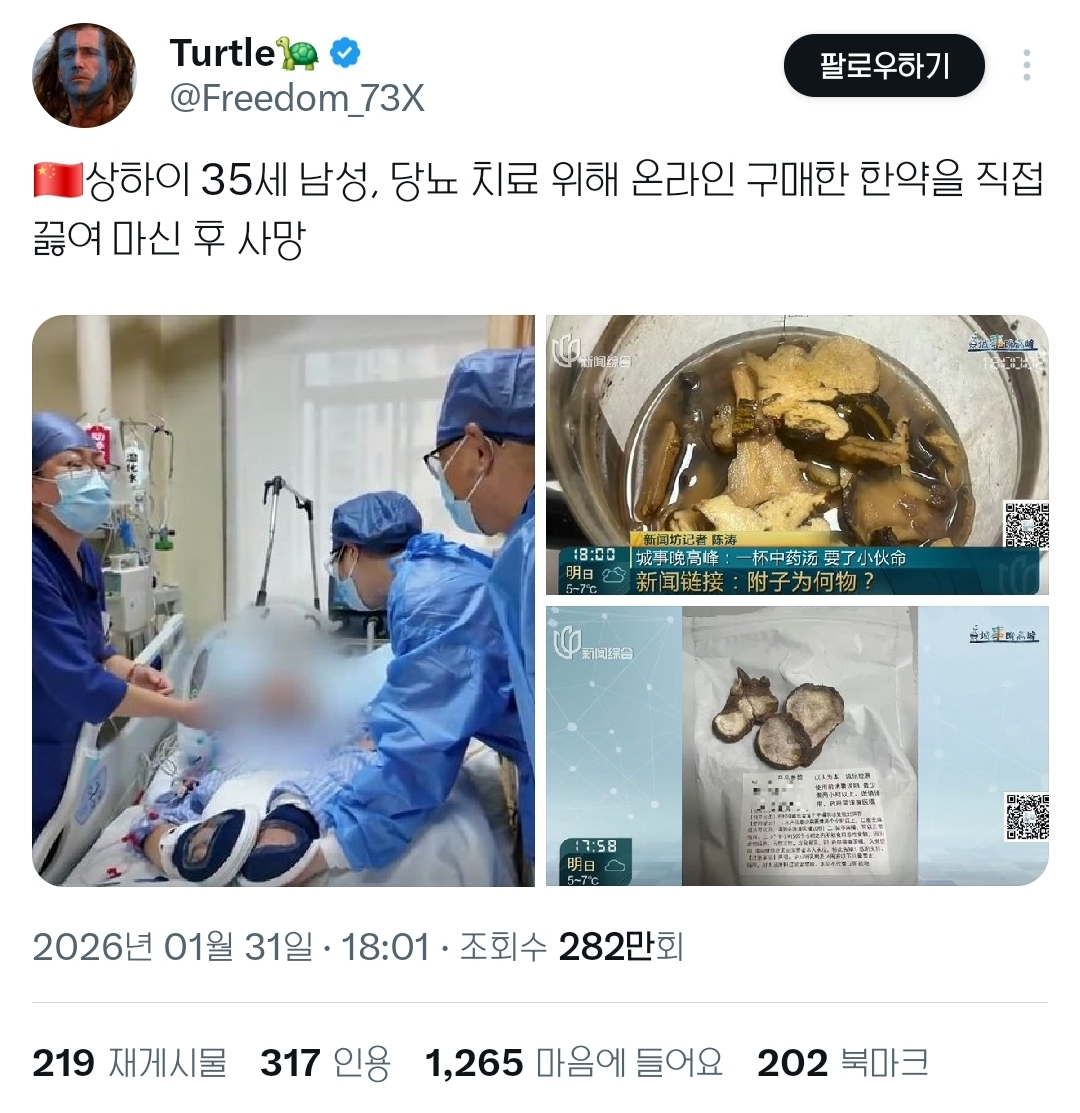Open the @Freedom_73X handle link
This screenshot has height=1113, width=1080.
coord(297,98)
